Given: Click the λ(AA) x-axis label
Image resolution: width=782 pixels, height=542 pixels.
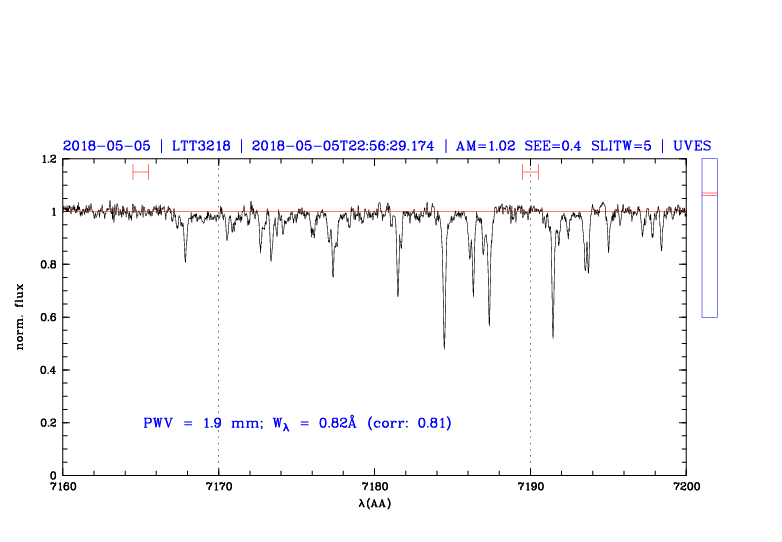Looking at the screenshot, I should click(375, 503).
